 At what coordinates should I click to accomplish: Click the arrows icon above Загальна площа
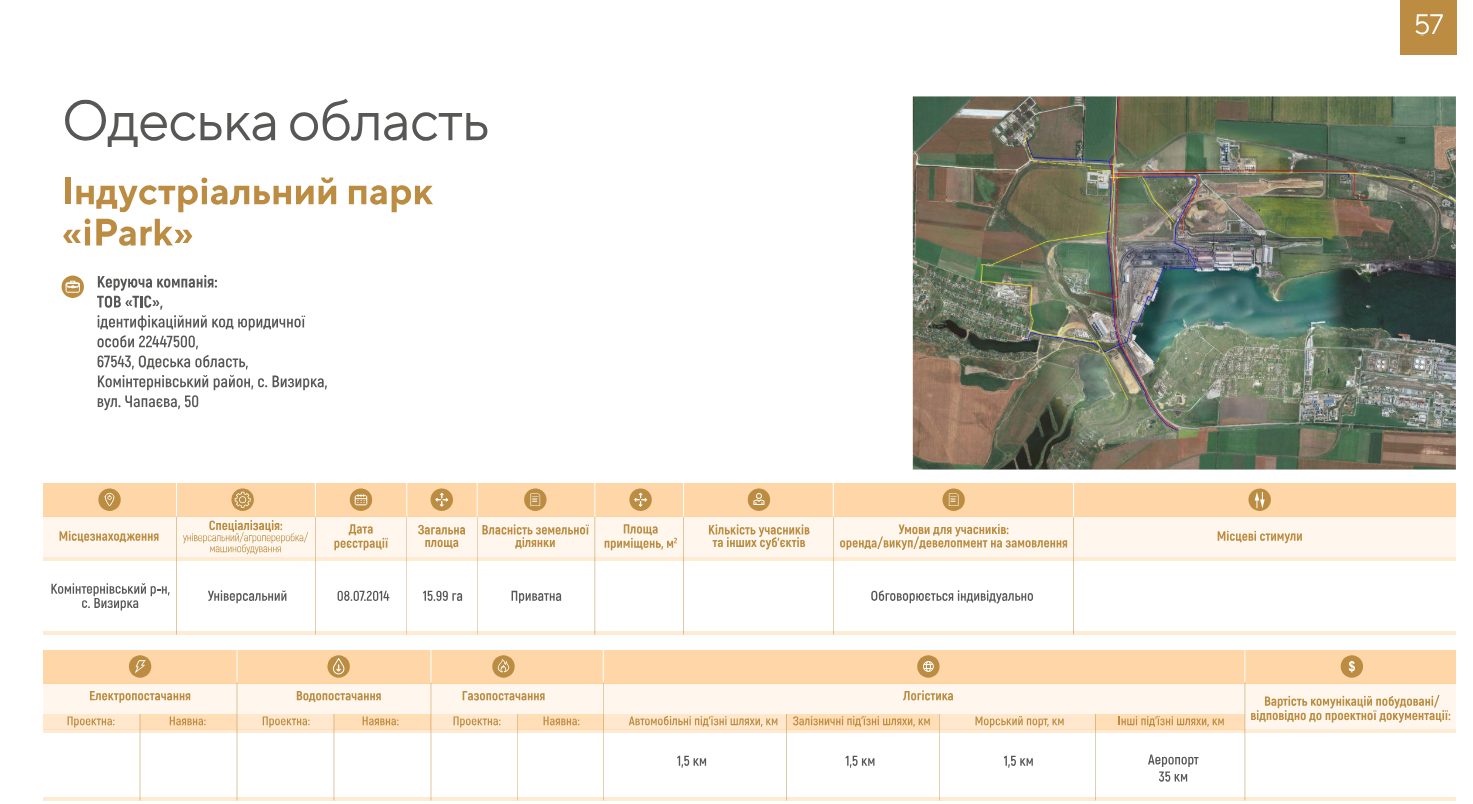(x=441, y=499)
